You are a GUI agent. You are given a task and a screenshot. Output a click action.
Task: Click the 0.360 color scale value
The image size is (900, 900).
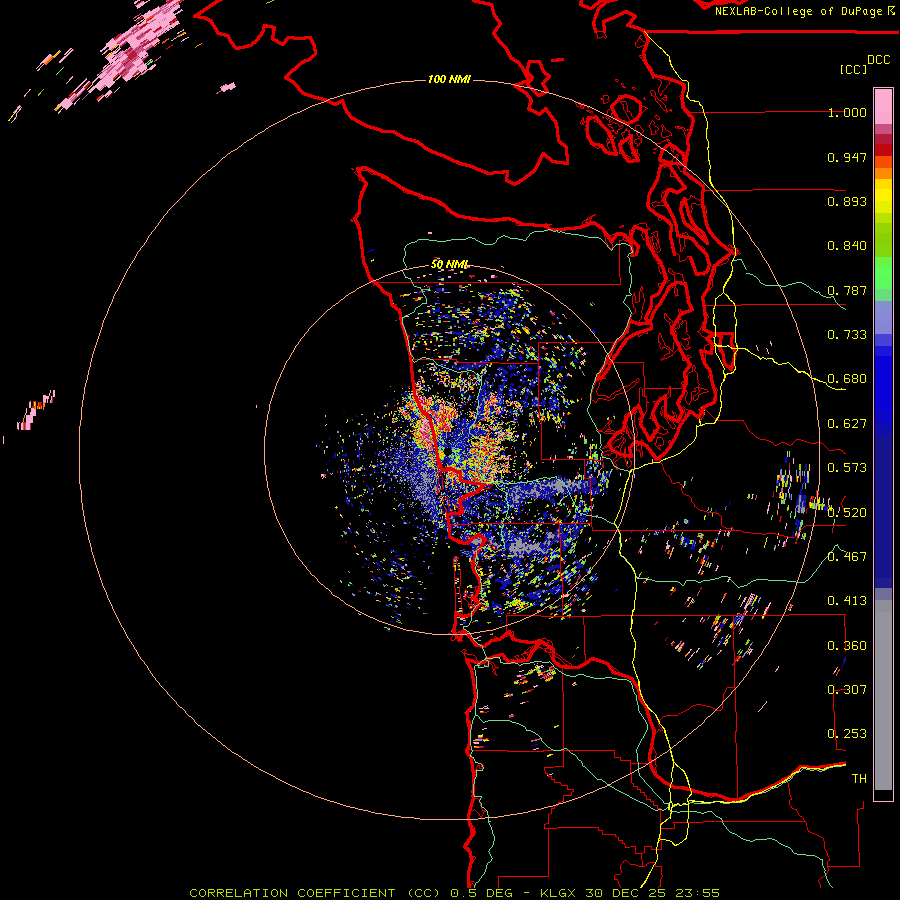[x=847, y=646]
